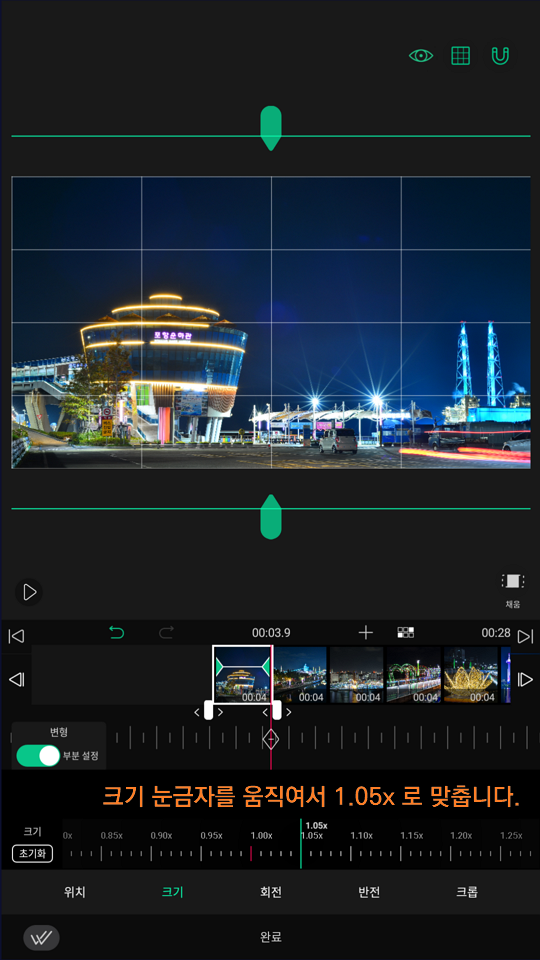Image resolution: width=540 pixels, height=960 pixels.
Task: Click the top green crop handle
Action: point(271,128)
